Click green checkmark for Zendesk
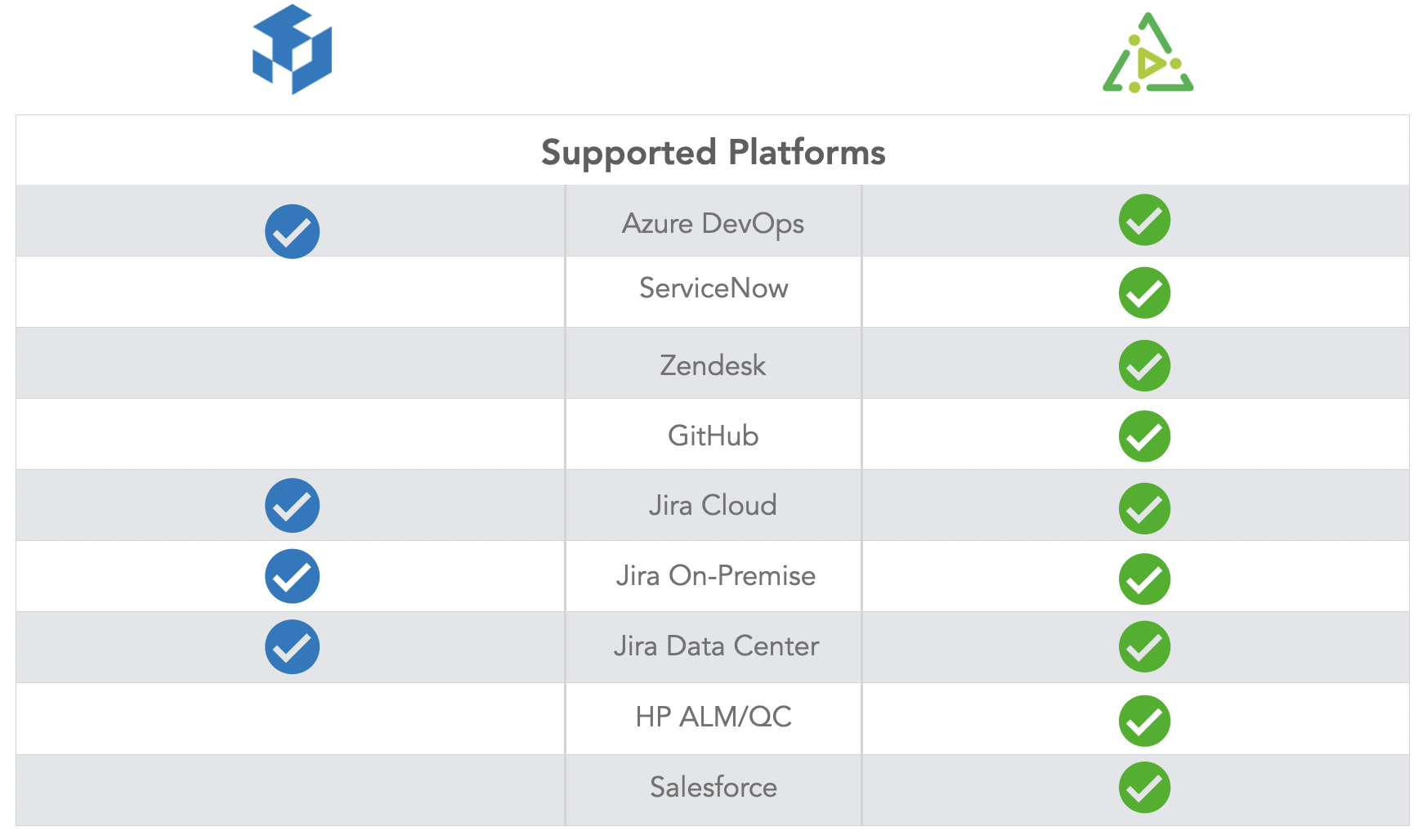Screen dimensions: 1427x840 [1144, 365]
